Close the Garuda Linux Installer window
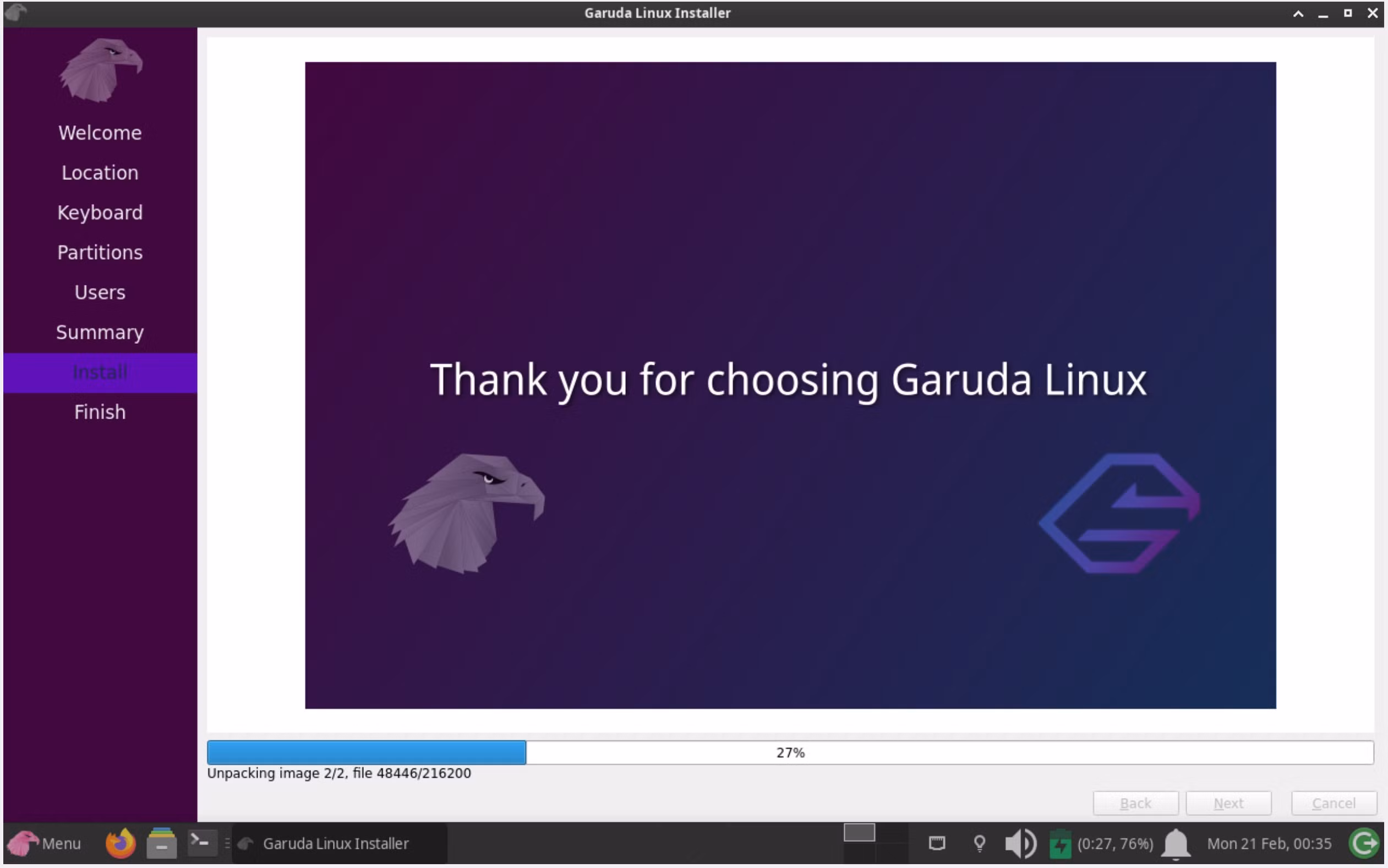This screenshot has width=1388, height=868. (1373, 13)
